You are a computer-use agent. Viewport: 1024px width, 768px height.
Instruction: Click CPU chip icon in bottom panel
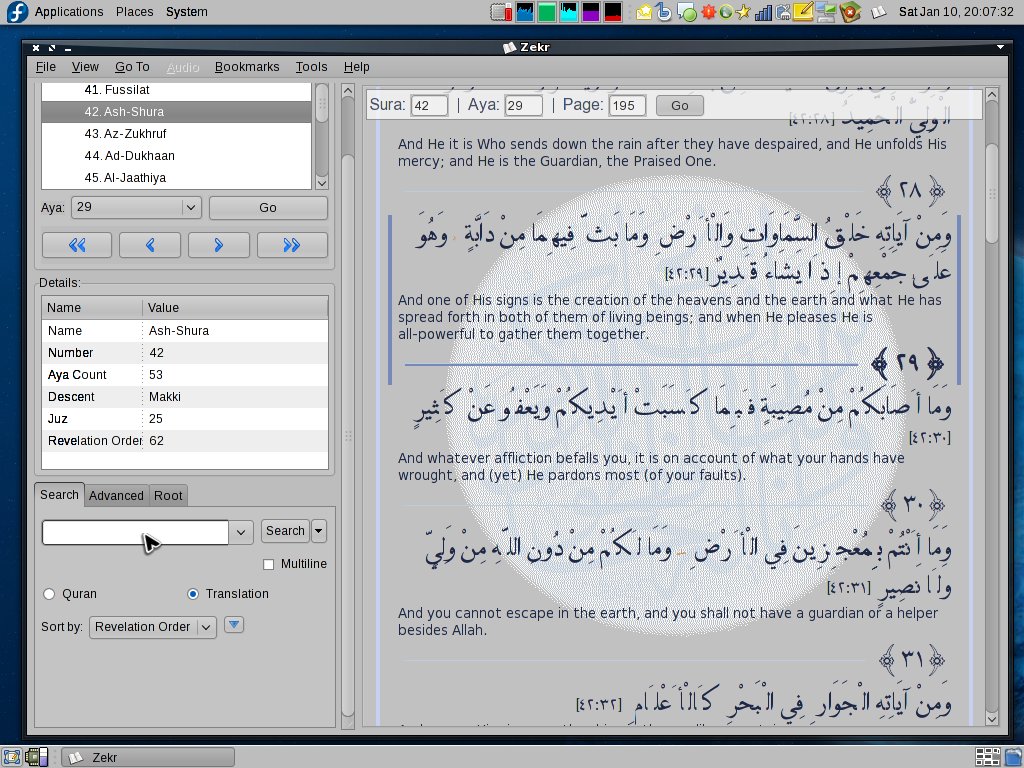[37, 757]
